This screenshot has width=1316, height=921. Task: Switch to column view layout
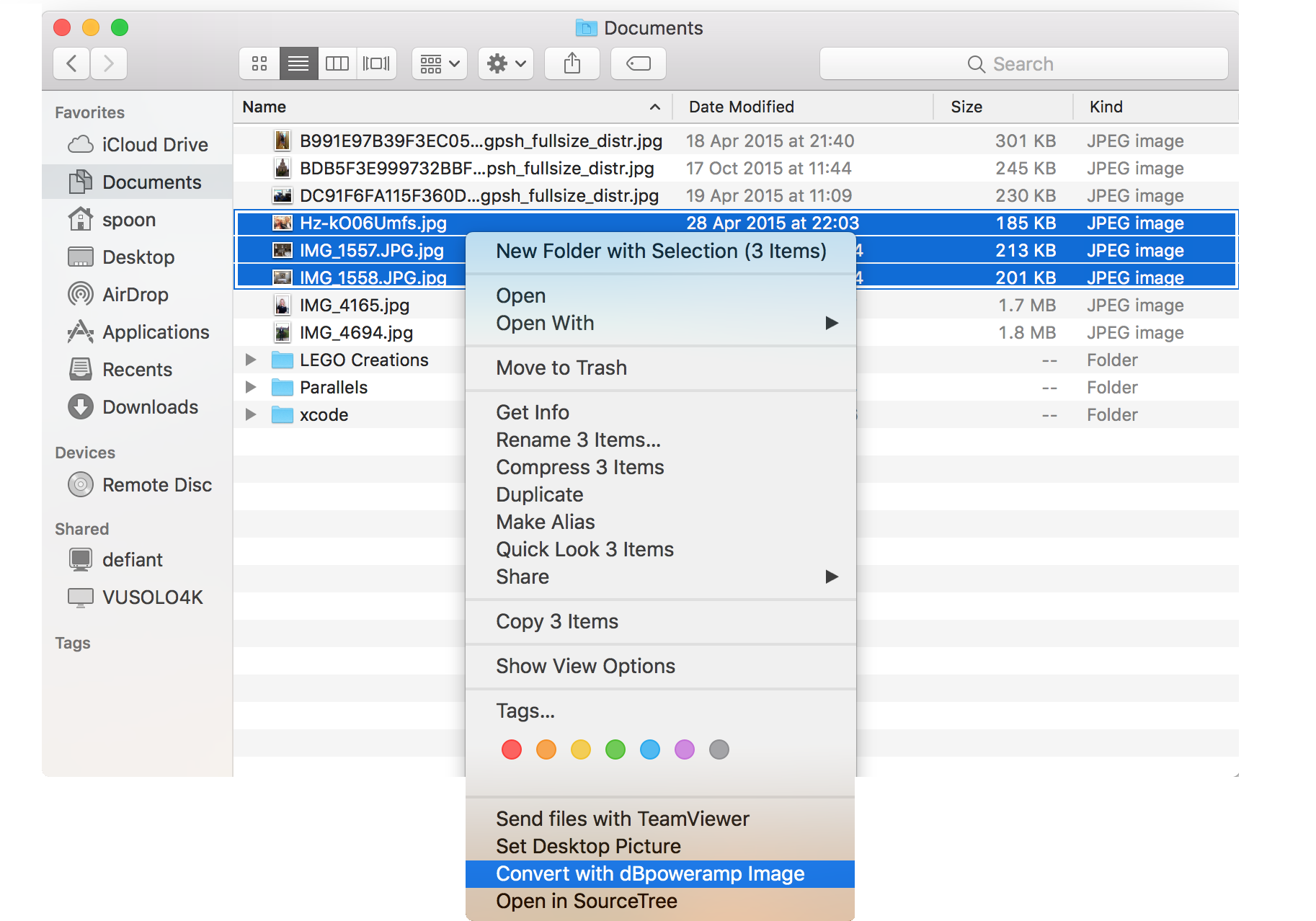pos(337,64)
